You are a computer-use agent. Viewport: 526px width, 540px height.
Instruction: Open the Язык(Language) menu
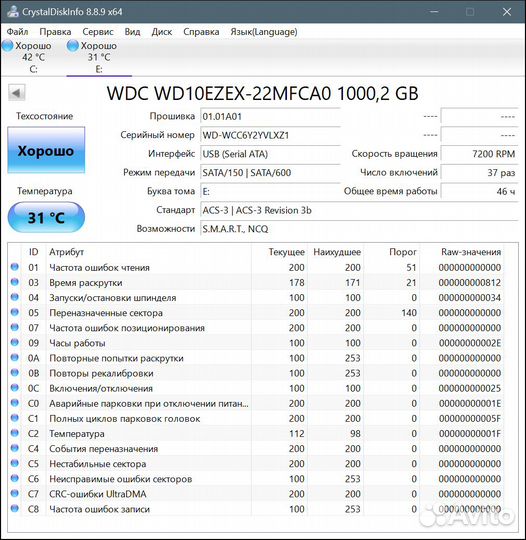[x=264, y=32]
